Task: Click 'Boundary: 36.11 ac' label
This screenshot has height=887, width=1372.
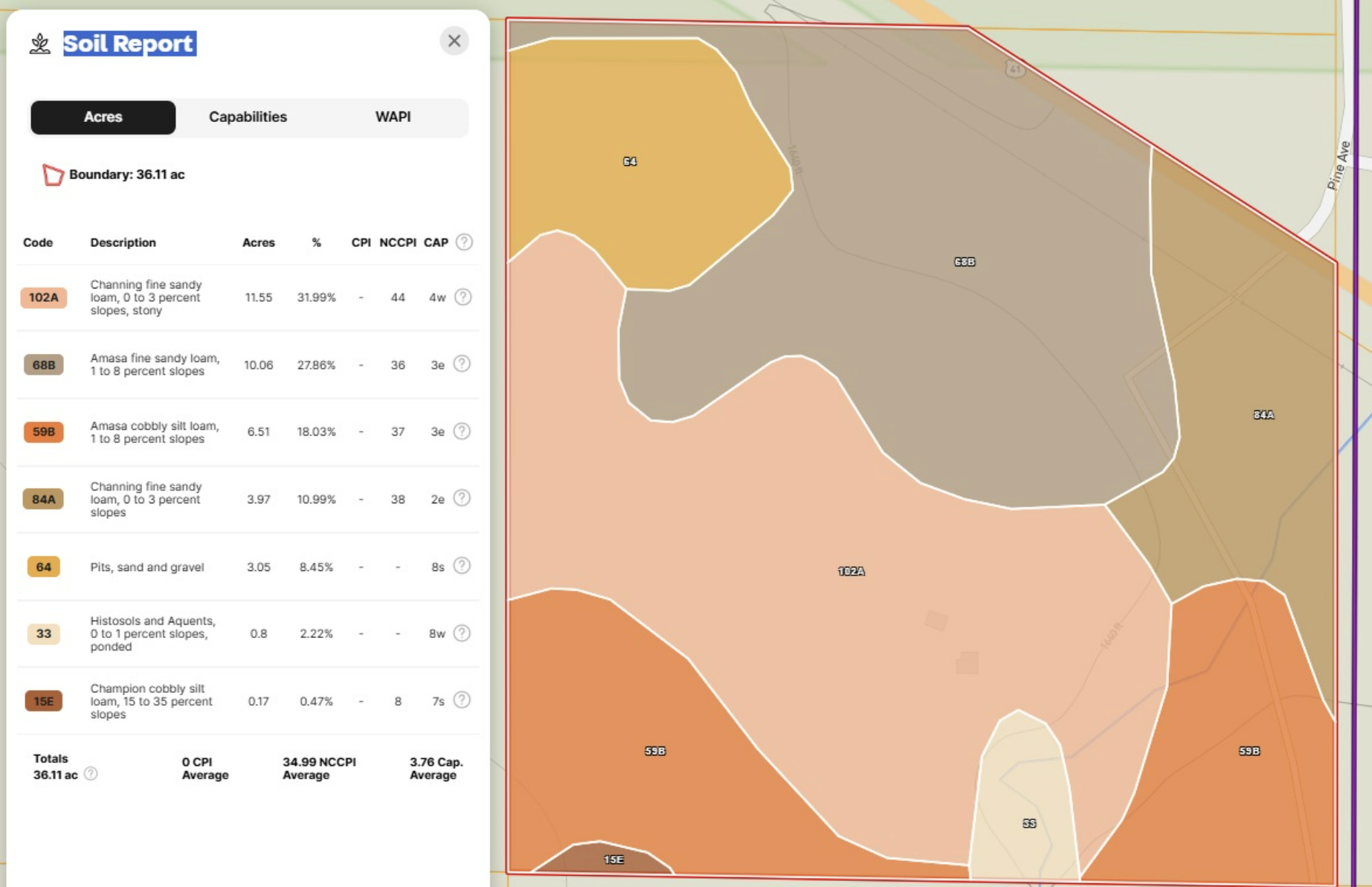Action: pos(126,175)
